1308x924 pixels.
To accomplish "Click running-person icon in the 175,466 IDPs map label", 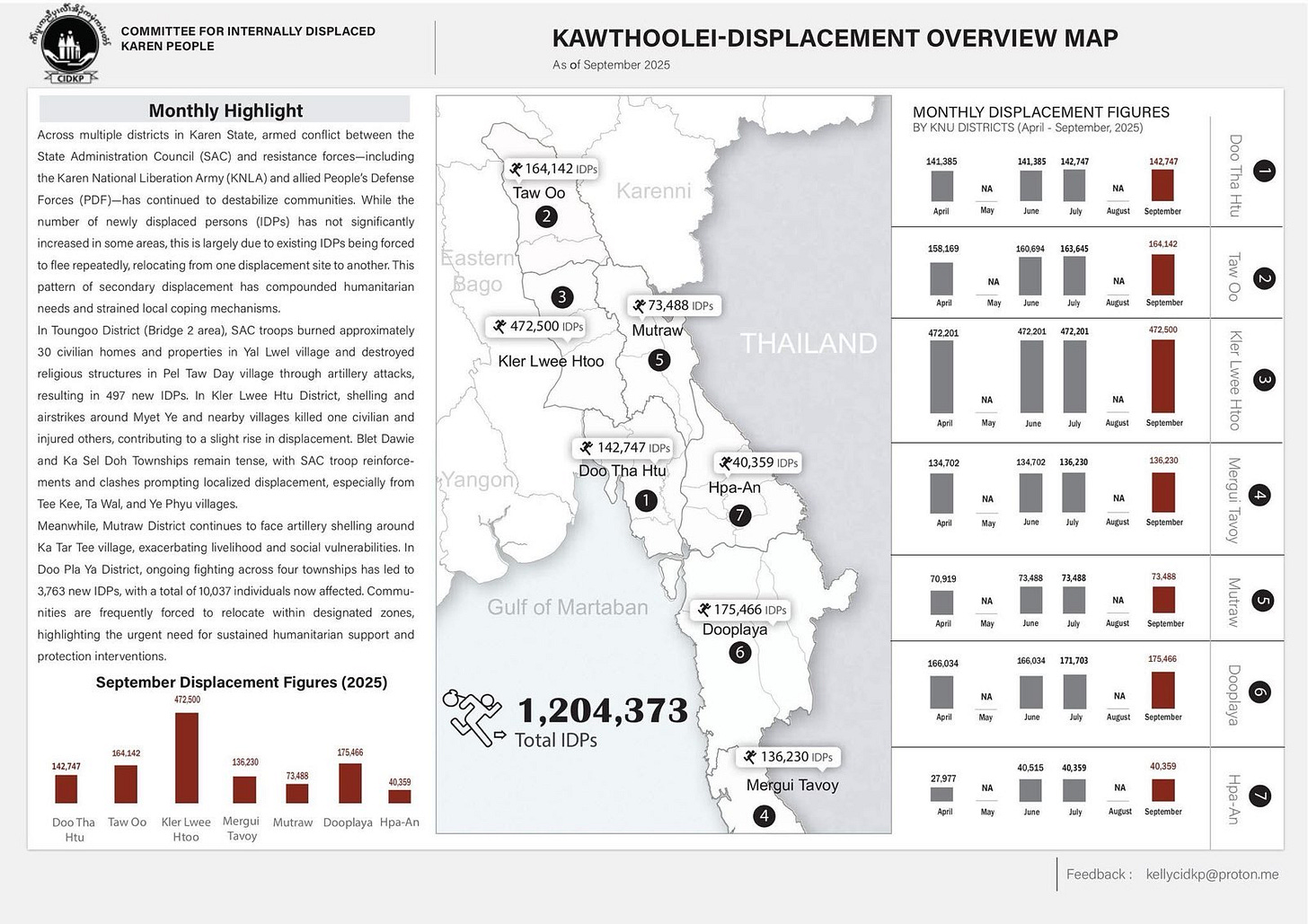I will (x=704, y=611).
